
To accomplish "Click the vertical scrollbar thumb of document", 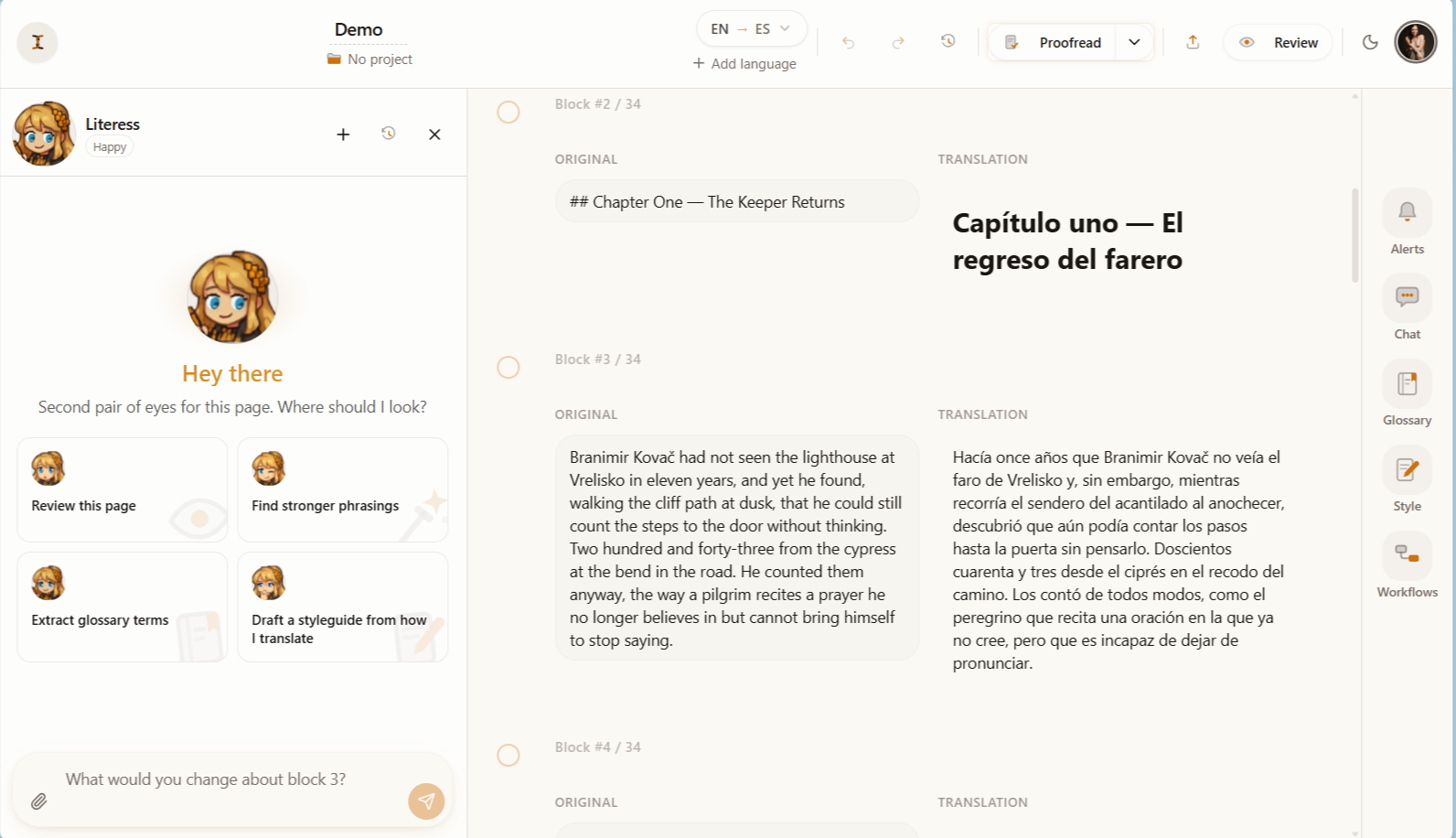I will click(1354, 235).
